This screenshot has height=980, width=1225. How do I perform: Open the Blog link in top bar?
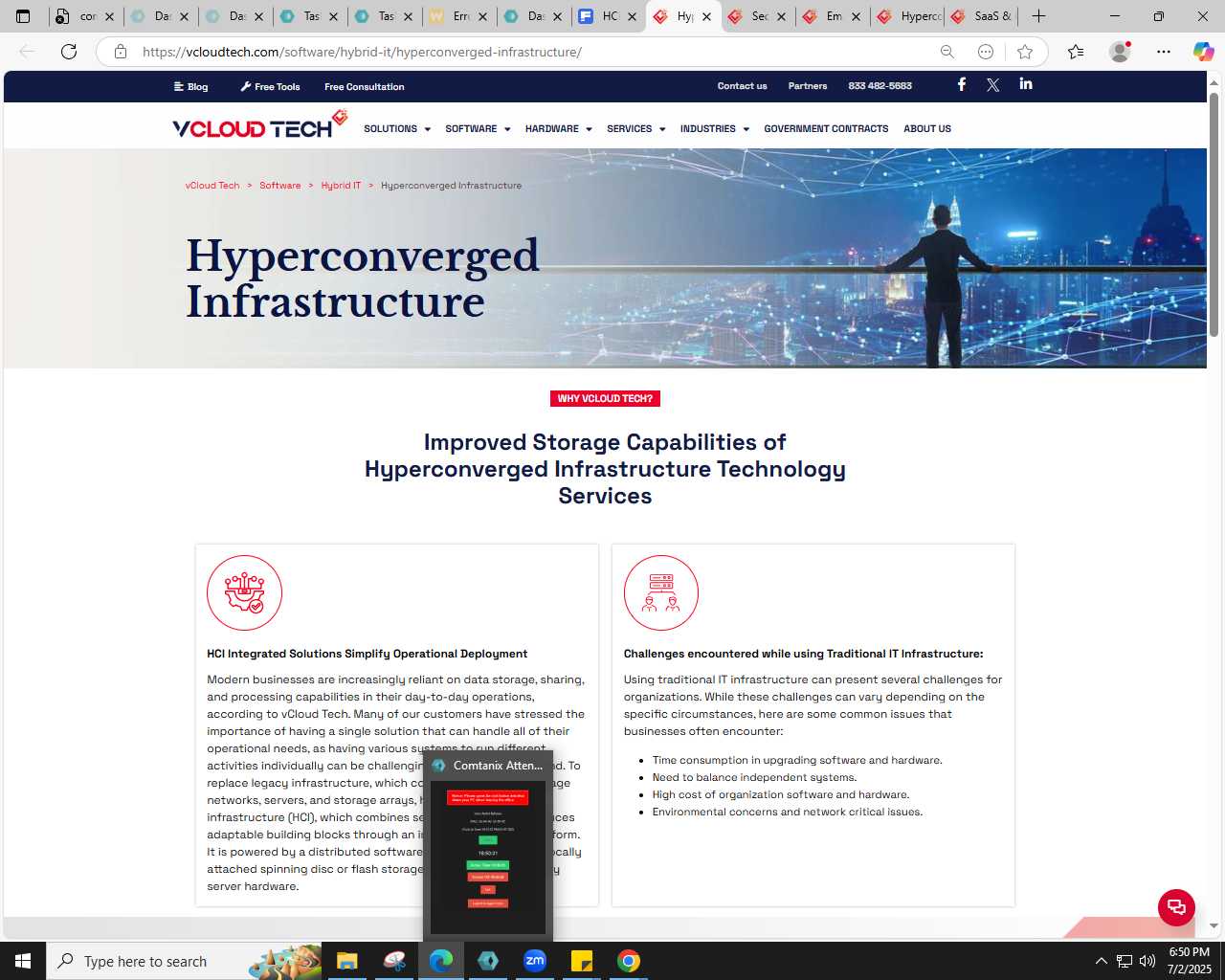click(x=191, y=86)
